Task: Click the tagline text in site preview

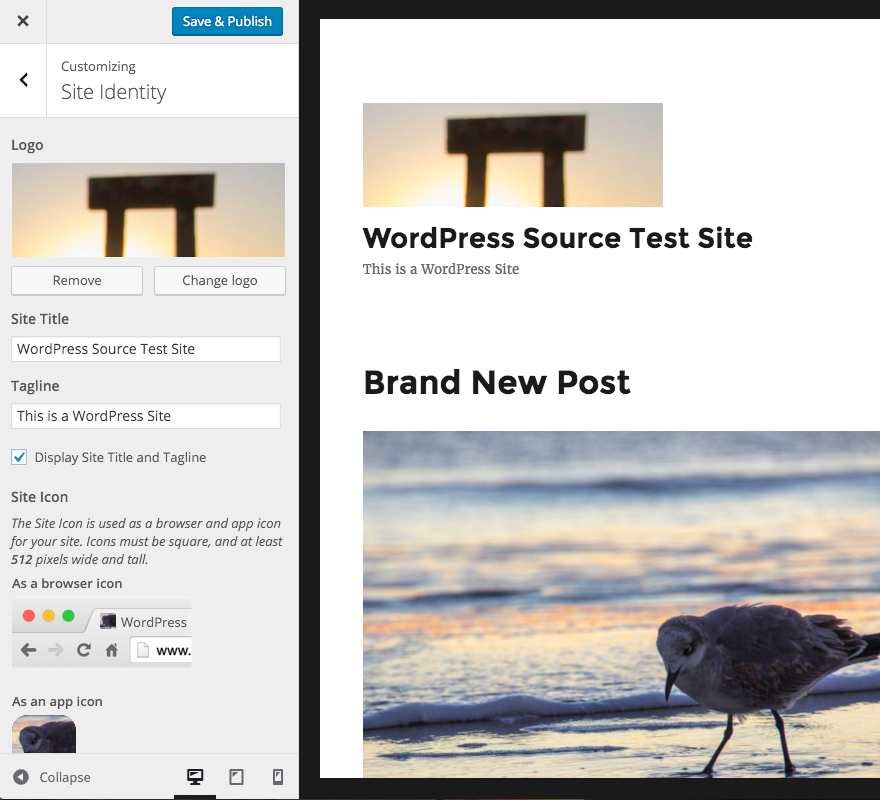Action: click(x=441, y=269)
